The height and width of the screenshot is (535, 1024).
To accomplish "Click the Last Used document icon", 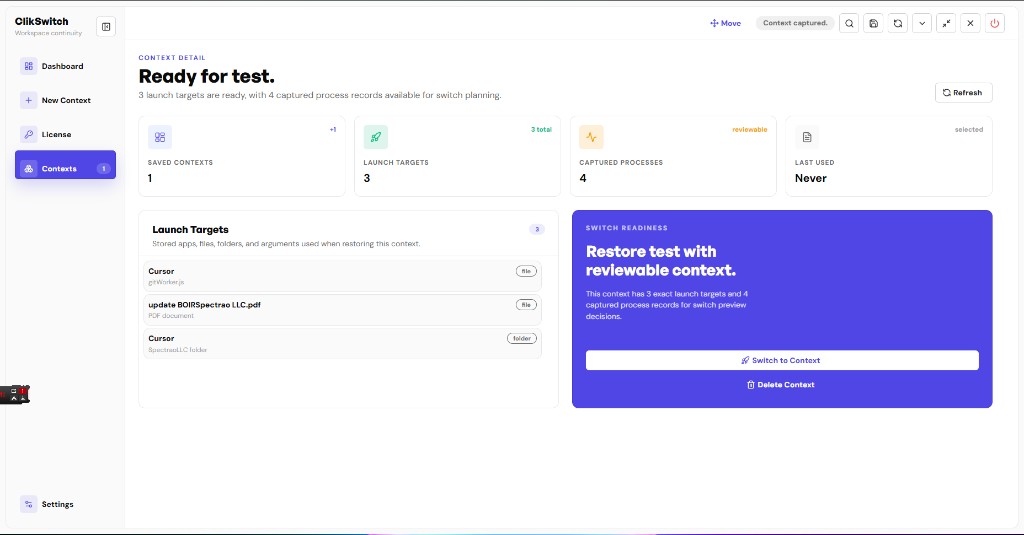I will pos(807,137).
